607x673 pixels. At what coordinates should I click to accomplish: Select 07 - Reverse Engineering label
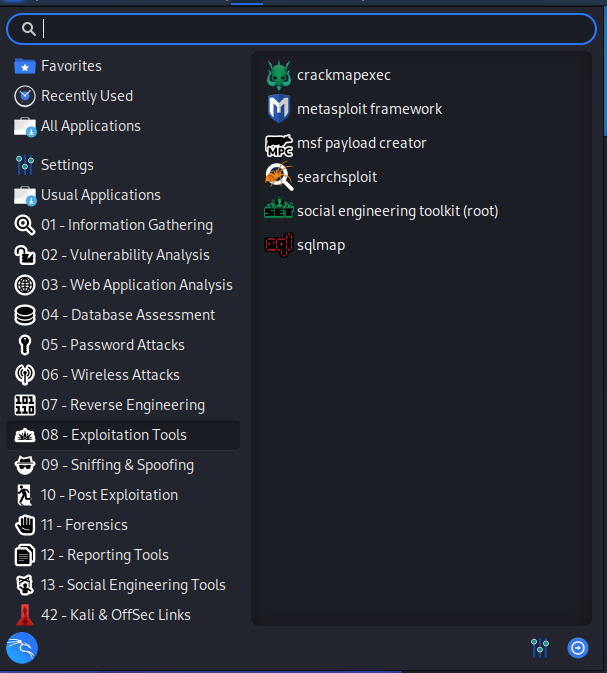123,405
